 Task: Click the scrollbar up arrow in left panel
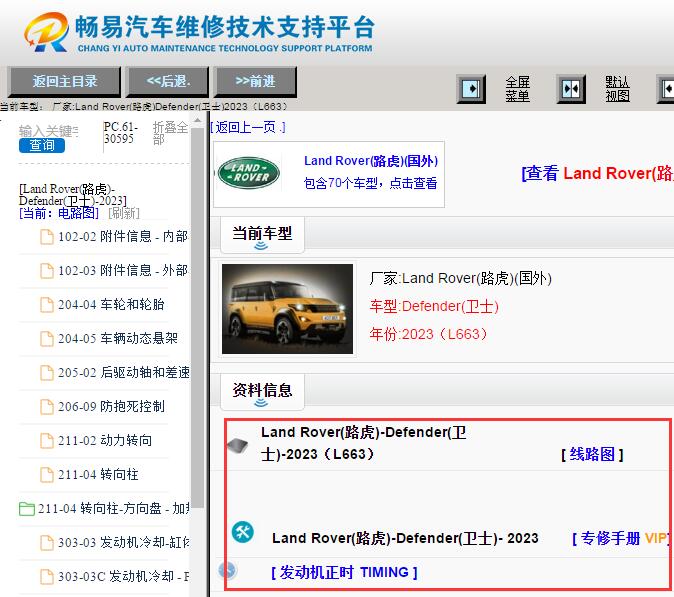click(197, 120)
